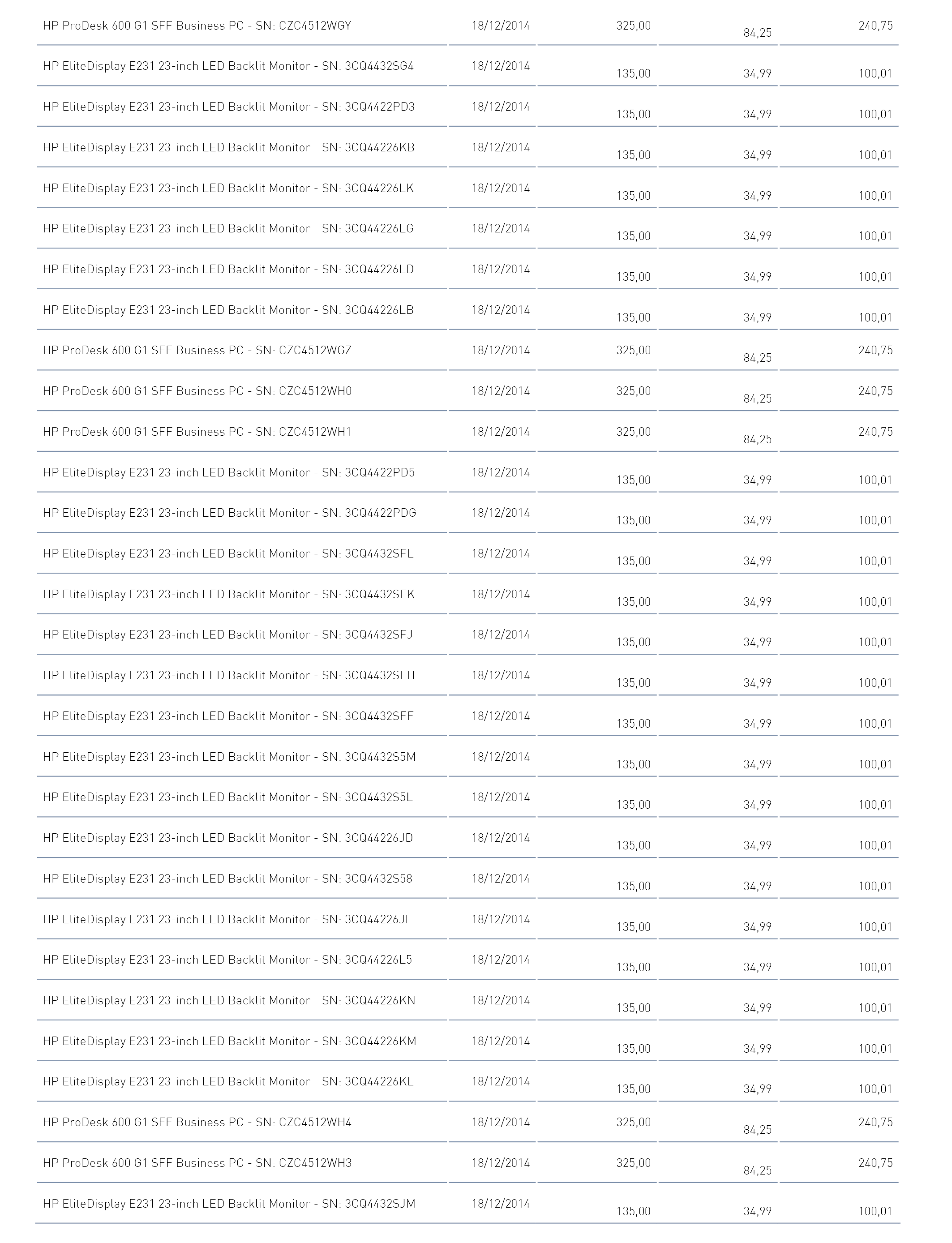Select the monitor row with serial 3CQ4432SFL

228,554
